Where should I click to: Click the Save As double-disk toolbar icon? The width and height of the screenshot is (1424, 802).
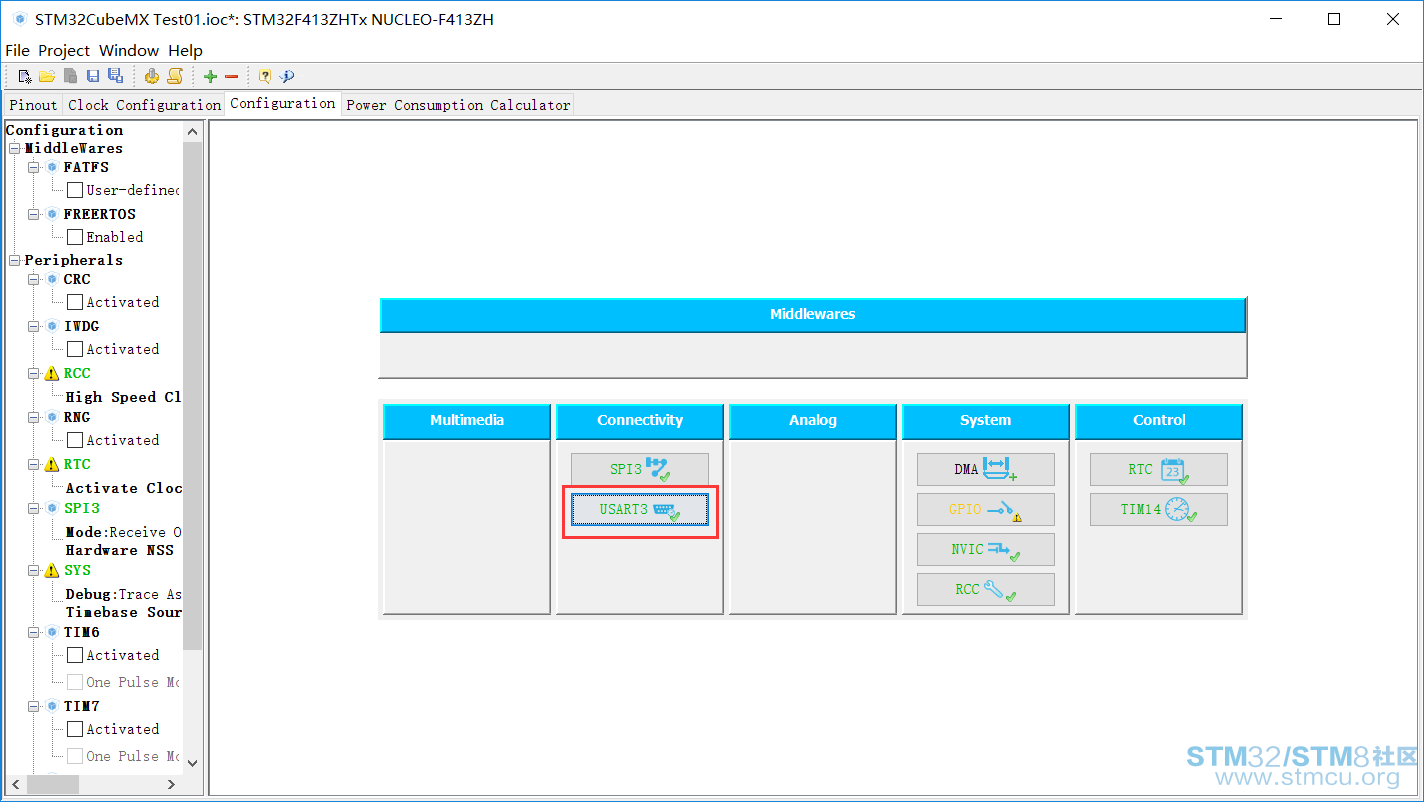(x=115, y=76)
